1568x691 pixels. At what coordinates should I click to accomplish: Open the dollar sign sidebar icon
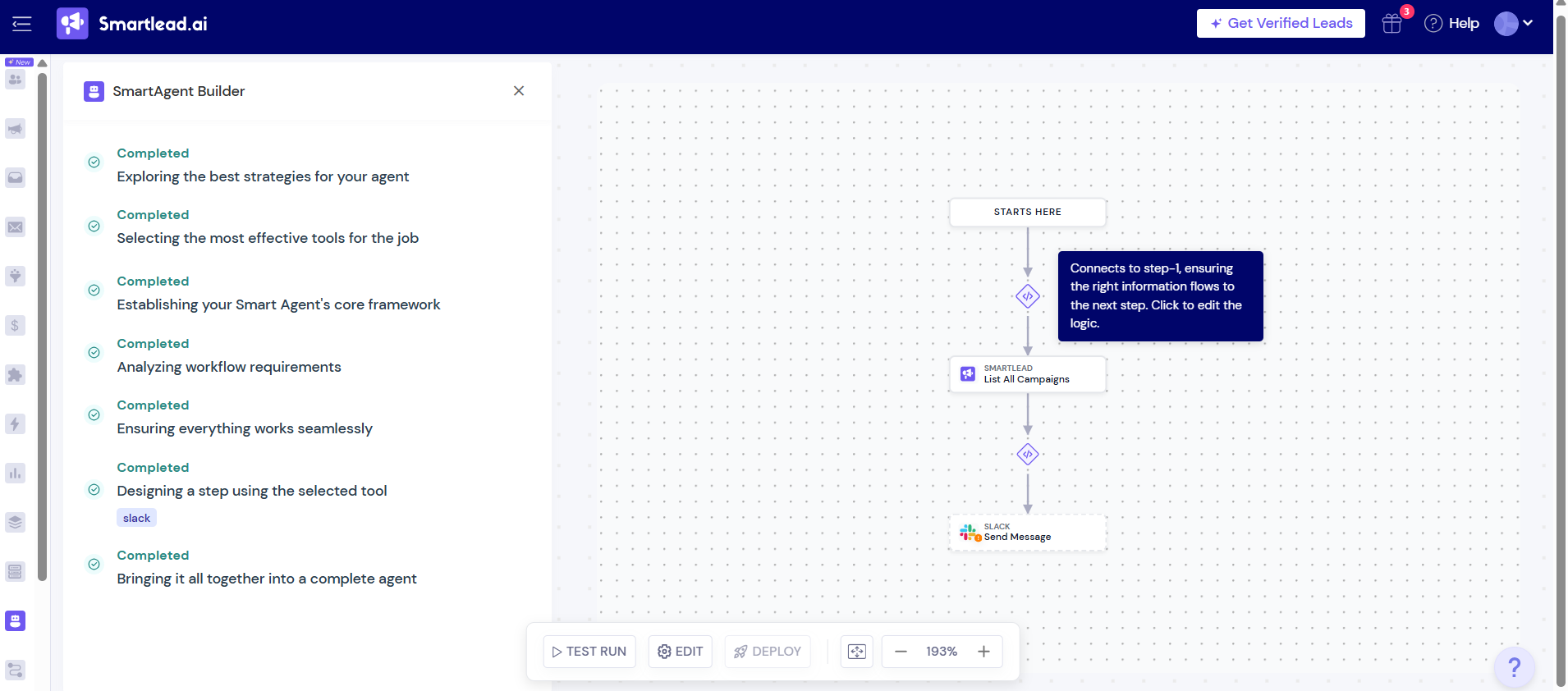coord(16,326)
